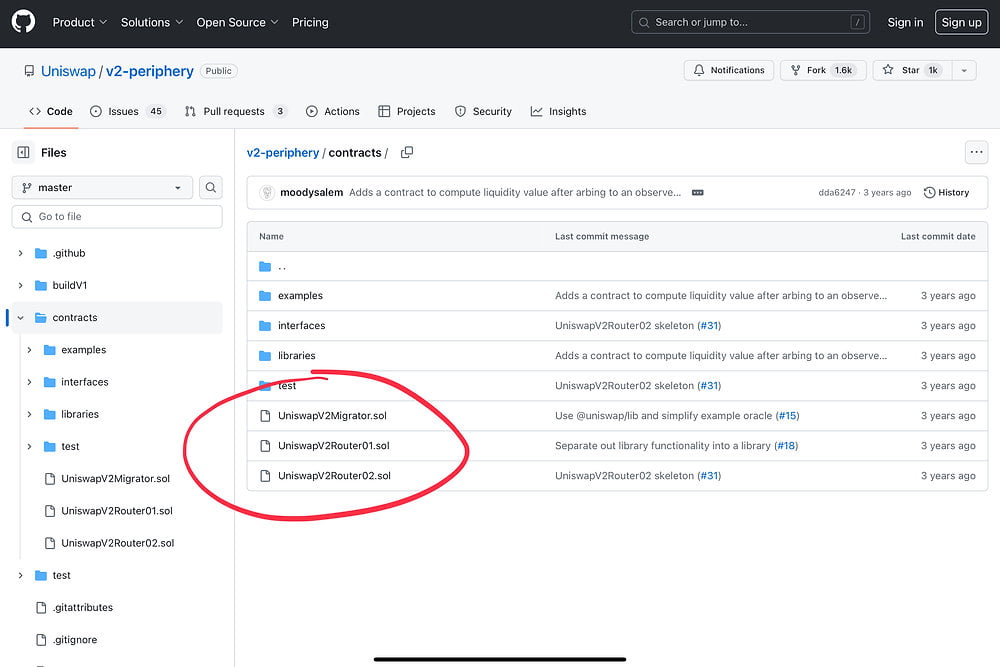
Task: Switch to the Issues tab
Action: tap(128, 112)
